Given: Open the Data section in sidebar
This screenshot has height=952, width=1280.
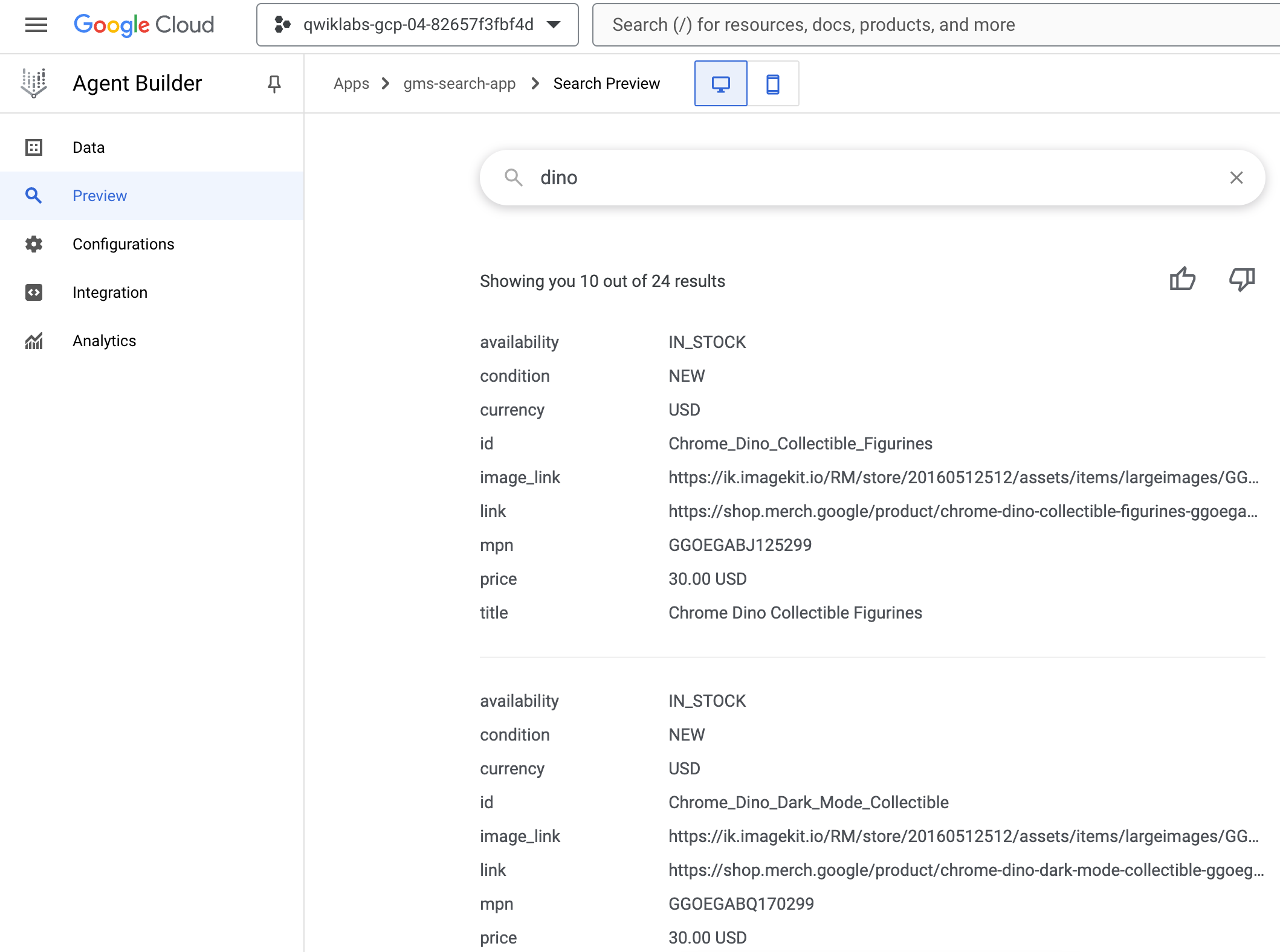Looking at the screenshot, I should [152, 147].
